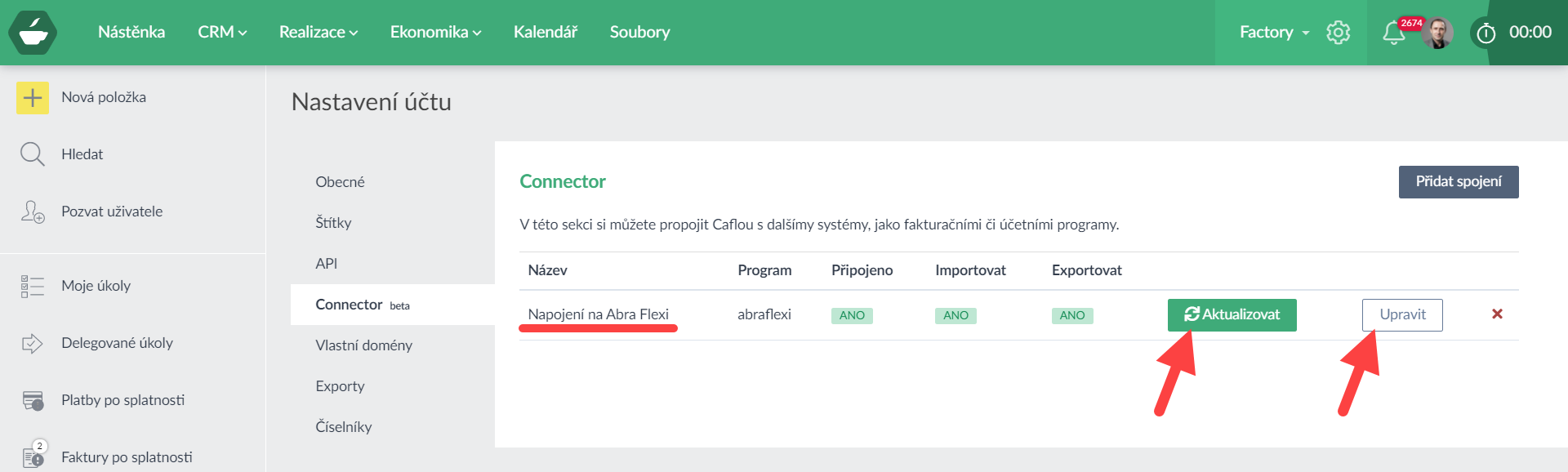Click the Caflou bowl logo icon
The width and height of the screenshot is (1568, 472).
click(33, 33)
